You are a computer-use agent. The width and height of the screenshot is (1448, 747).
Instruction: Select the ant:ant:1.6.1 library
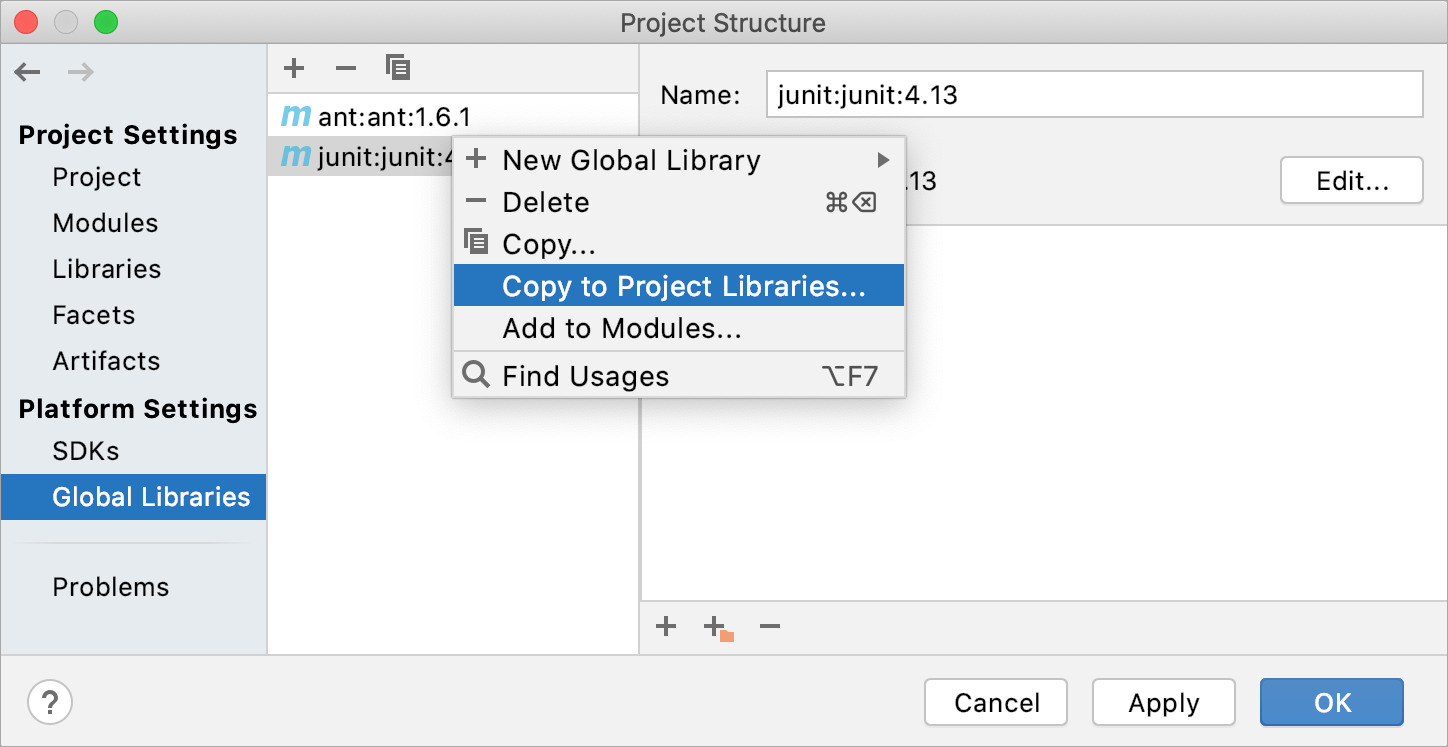(x=394, y=117)
